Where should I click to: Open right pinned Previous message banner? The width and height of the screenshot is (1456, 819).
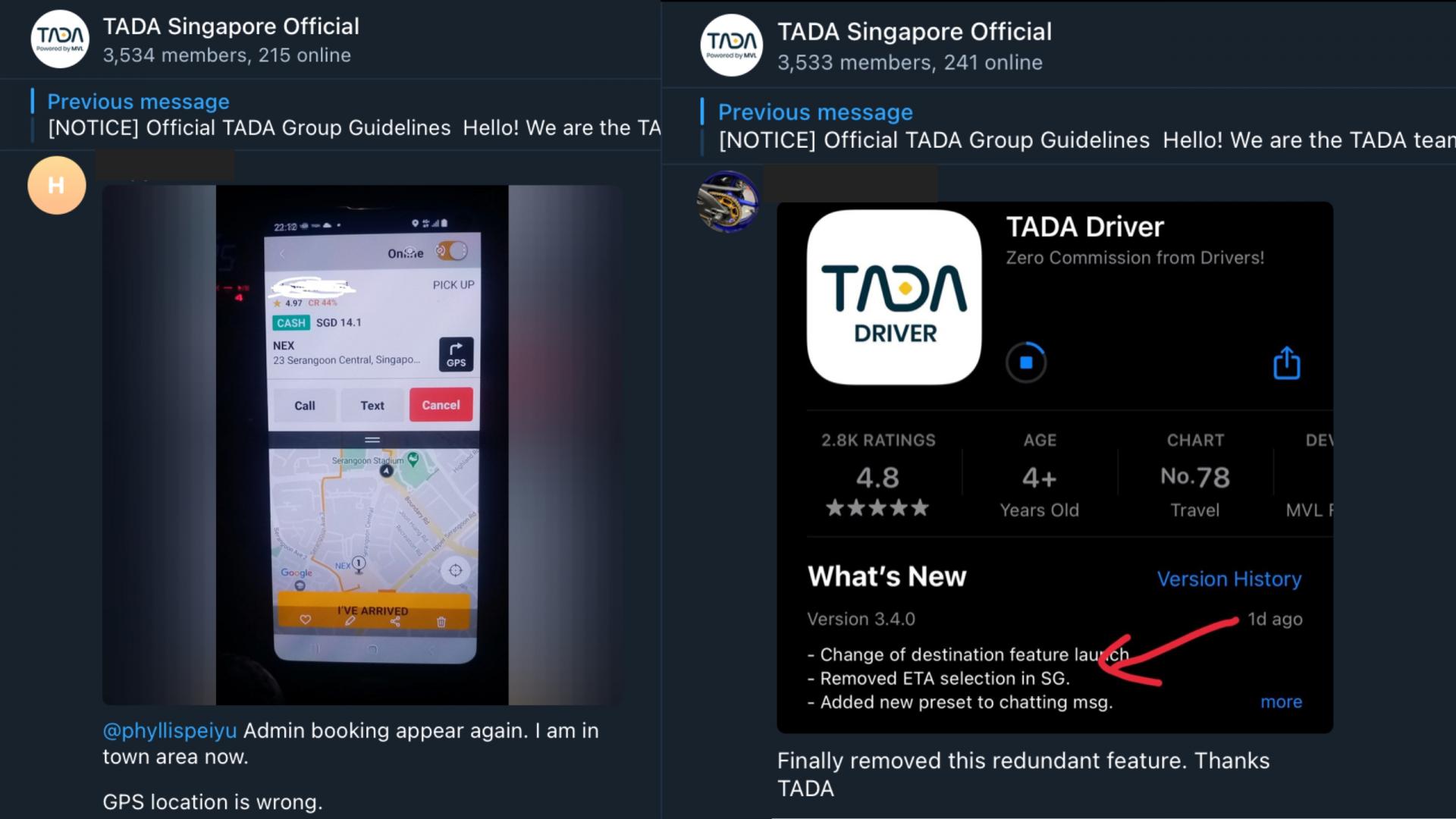(1078, 126)
